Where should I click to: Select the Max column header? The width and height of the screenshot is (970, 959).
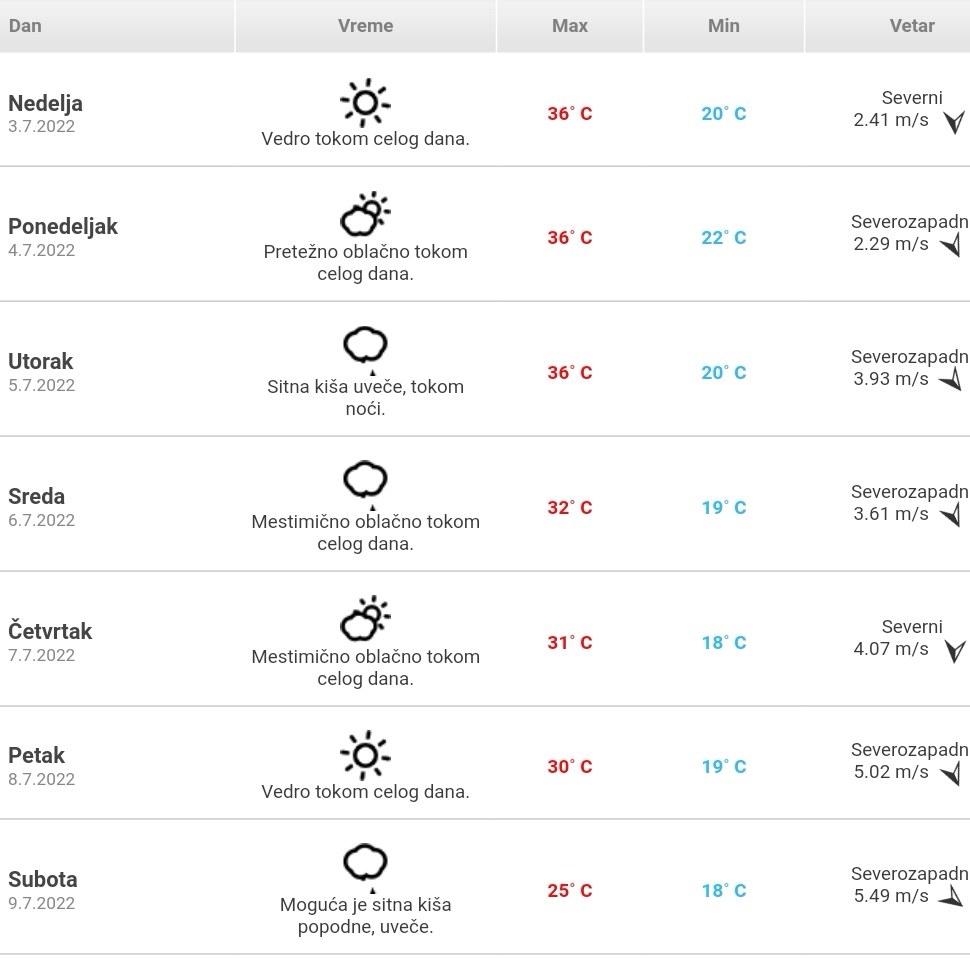pos(570,26)
